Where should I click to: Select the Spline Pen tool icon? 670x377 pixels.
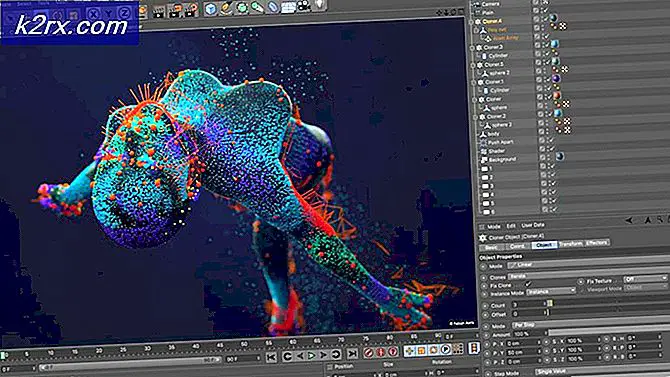click(226, 8)
